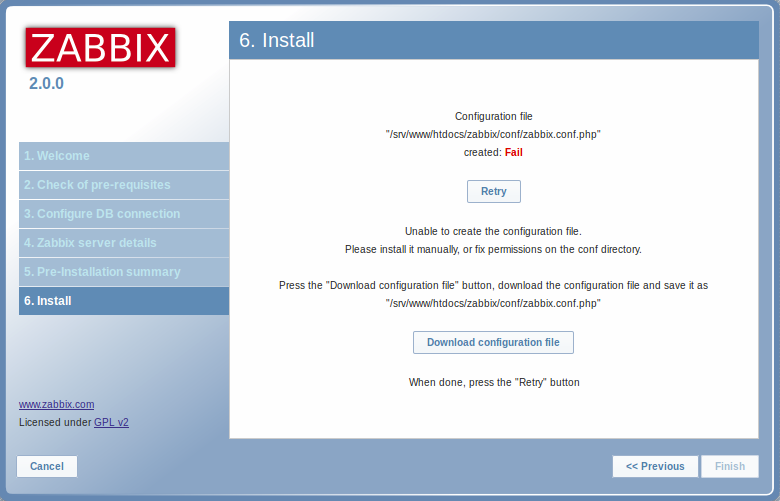Click the ZABBIX logo
Image resolution: width=780 pixels, height=501 pixels.
click(x=100, y=47)
